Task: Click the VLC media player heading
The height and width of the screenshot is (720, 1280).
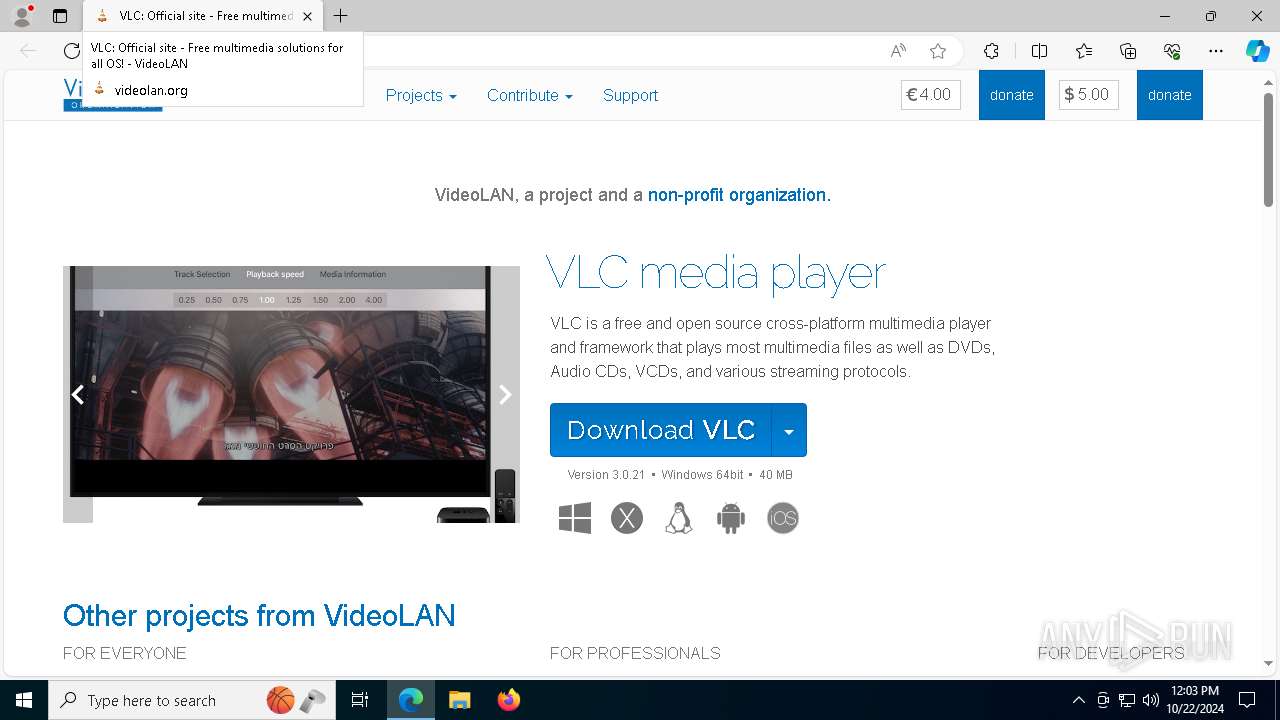Action: point(716,272)
